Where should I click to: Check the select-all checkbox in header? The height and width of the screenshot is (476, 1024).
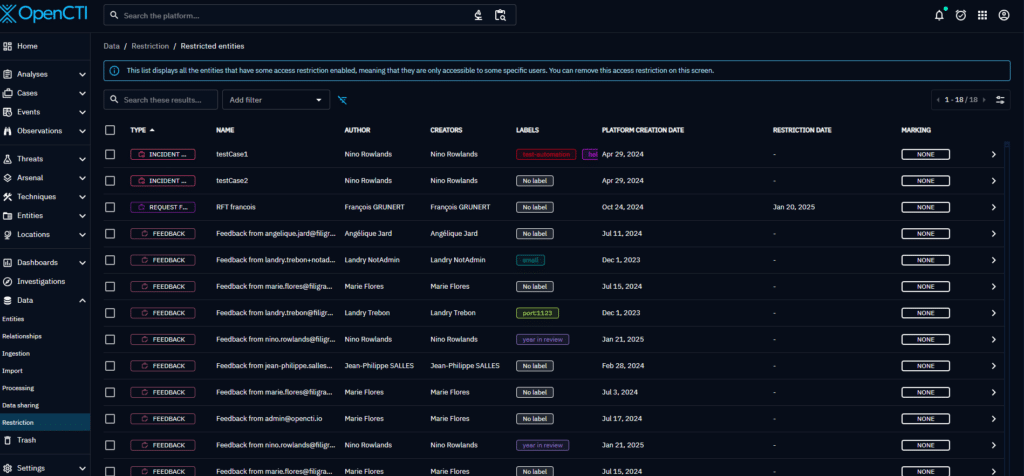click(110, 130)
